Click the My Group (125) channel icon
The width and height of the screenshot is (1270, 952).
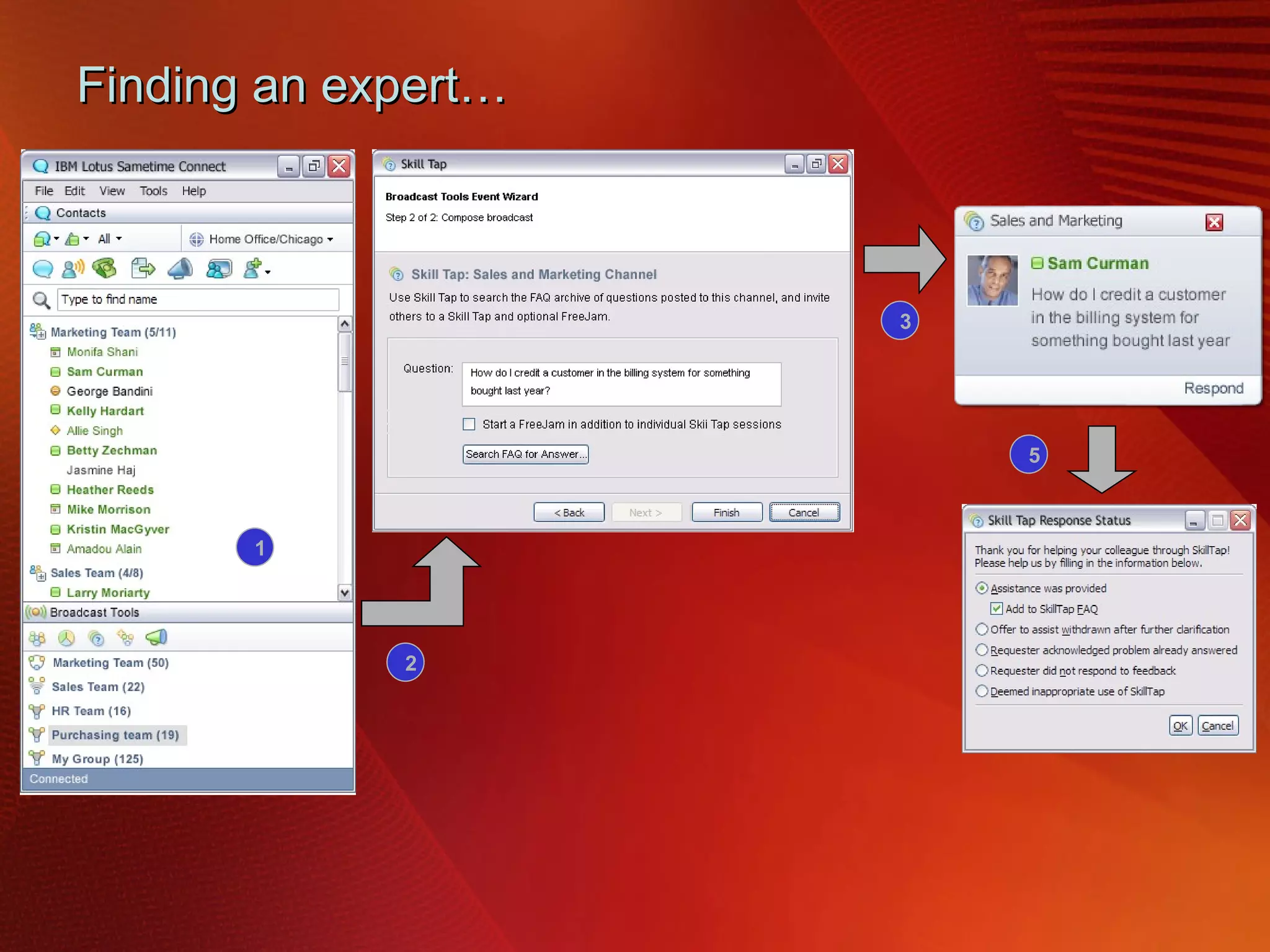pos(37,758)
